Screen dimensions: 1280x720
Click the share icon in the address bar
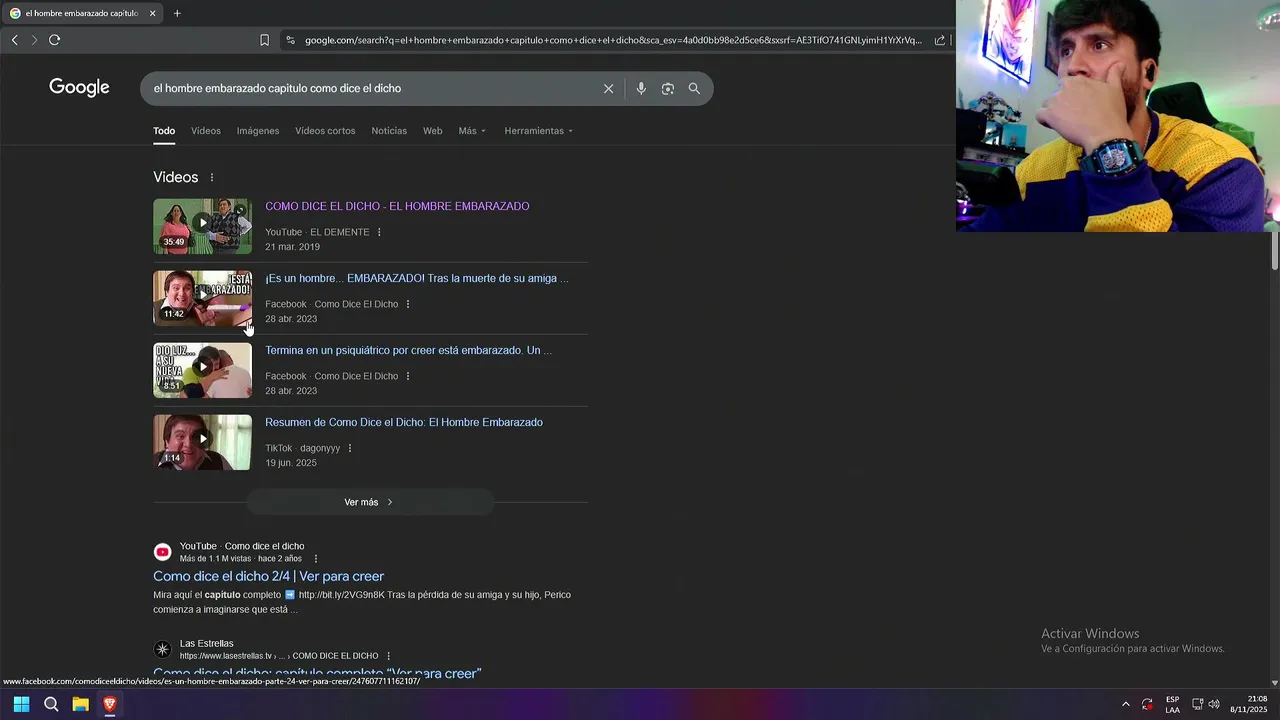(x=940, y=40)
